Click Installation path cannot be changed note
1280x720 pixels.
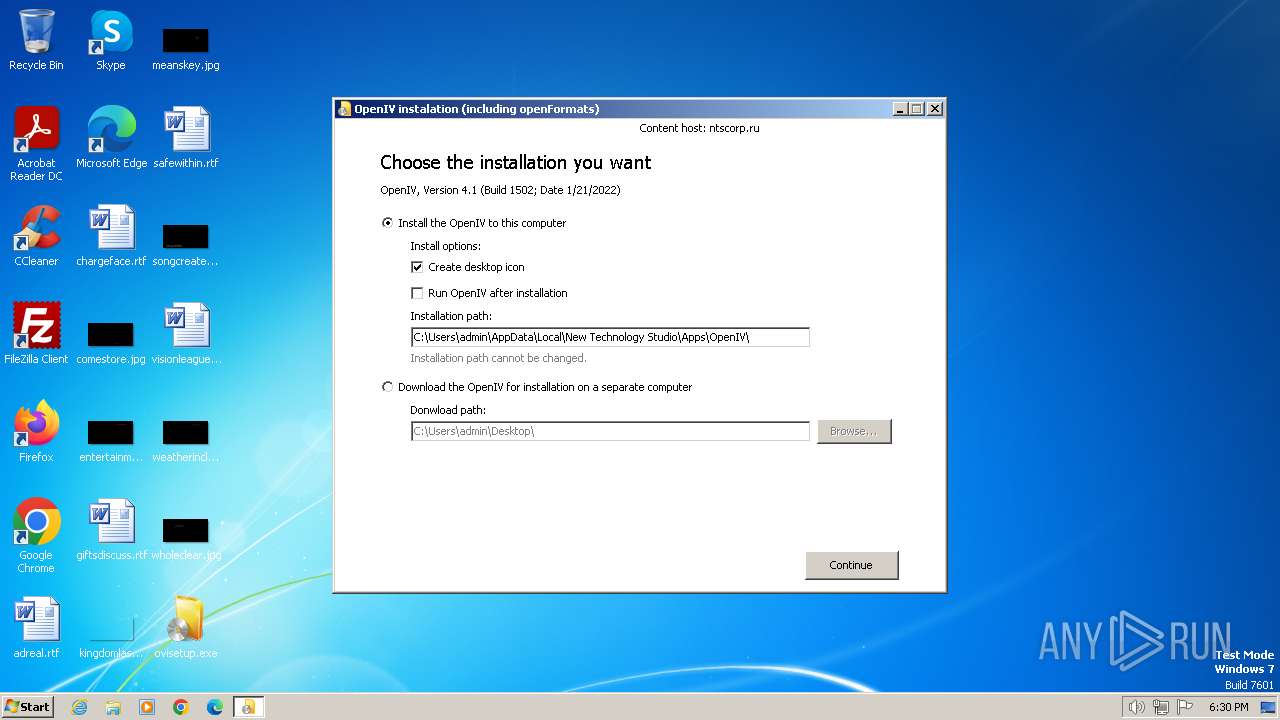[x=498, y=358]
